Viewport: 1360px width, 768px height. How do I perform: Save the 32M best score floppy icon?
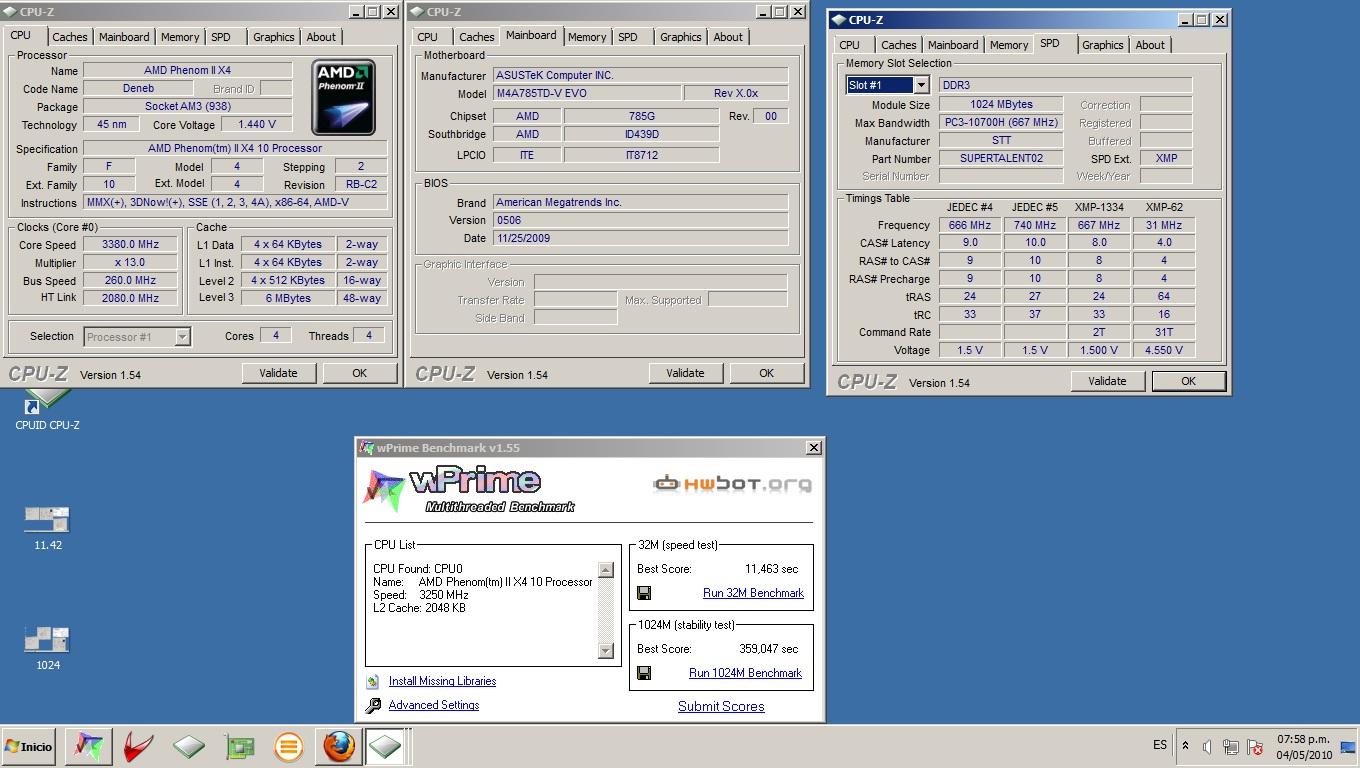coord(644,593)
